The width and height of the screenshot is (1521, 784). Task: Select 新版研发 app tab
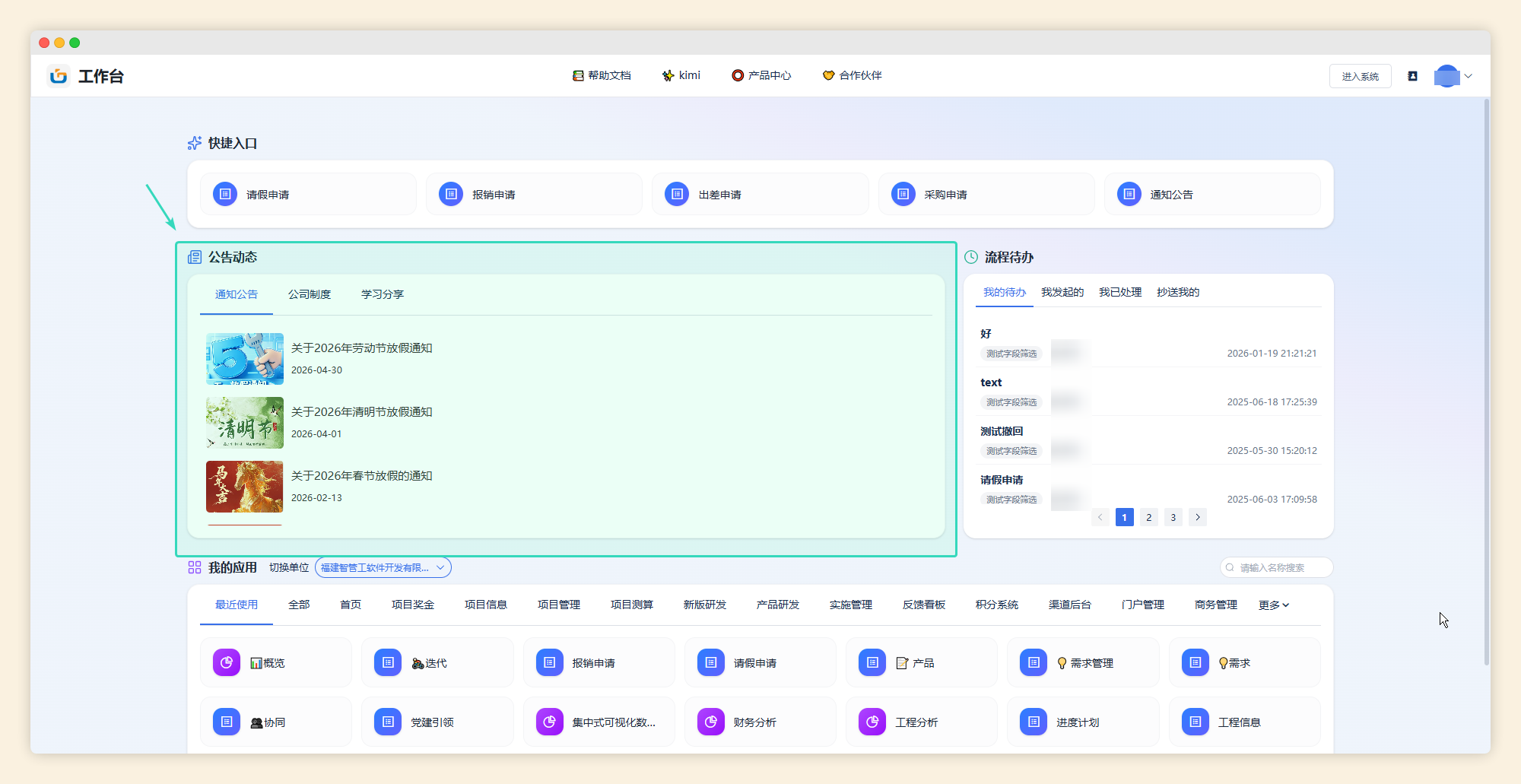(x=705, y=605)
